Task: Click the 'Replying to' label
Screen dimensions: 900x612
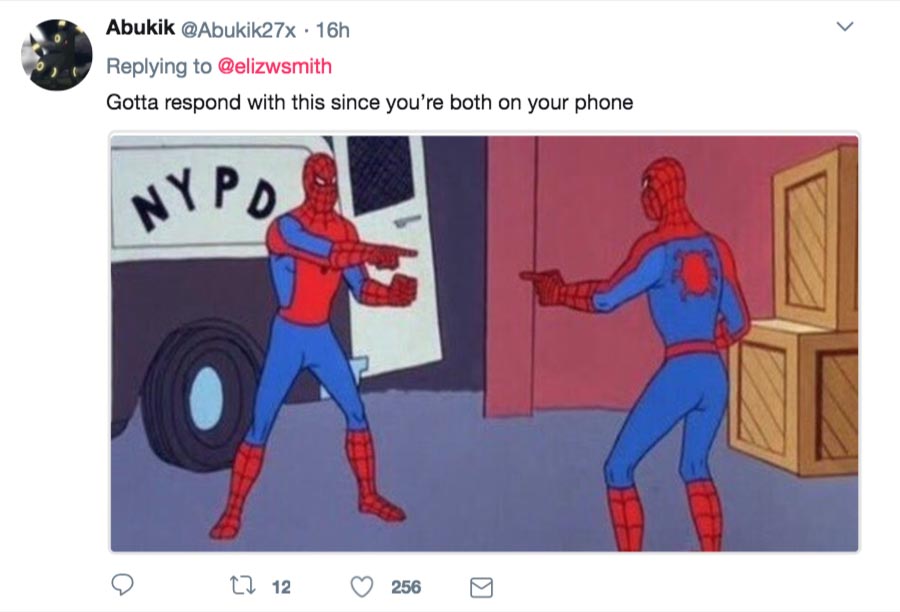Action: pyautogui.click(x=159, y=66)
